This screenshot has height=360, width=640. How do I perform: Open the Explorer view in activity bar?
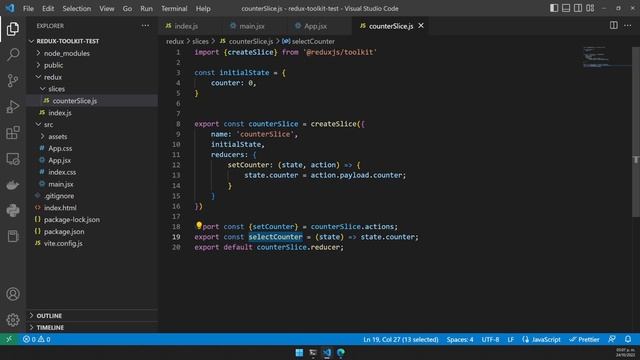pos(13,29)
